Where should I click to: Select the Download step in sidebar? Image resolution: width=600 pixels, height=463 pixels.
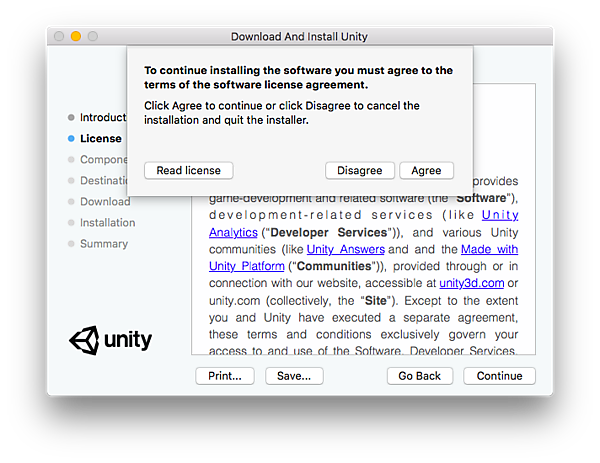tap(105, 202)
